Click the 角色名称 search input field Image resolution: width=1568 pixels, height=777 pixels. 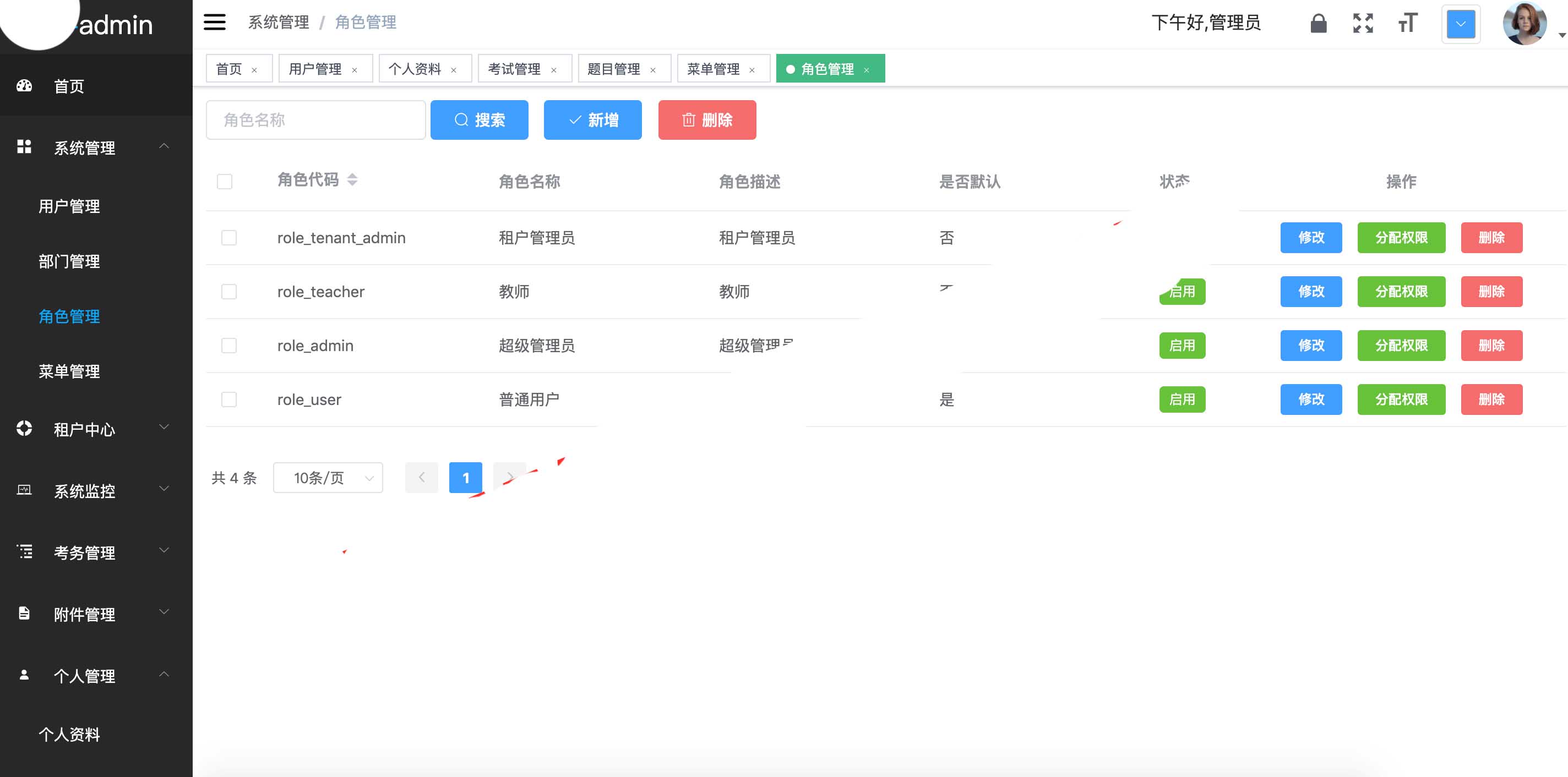(315, 120)
